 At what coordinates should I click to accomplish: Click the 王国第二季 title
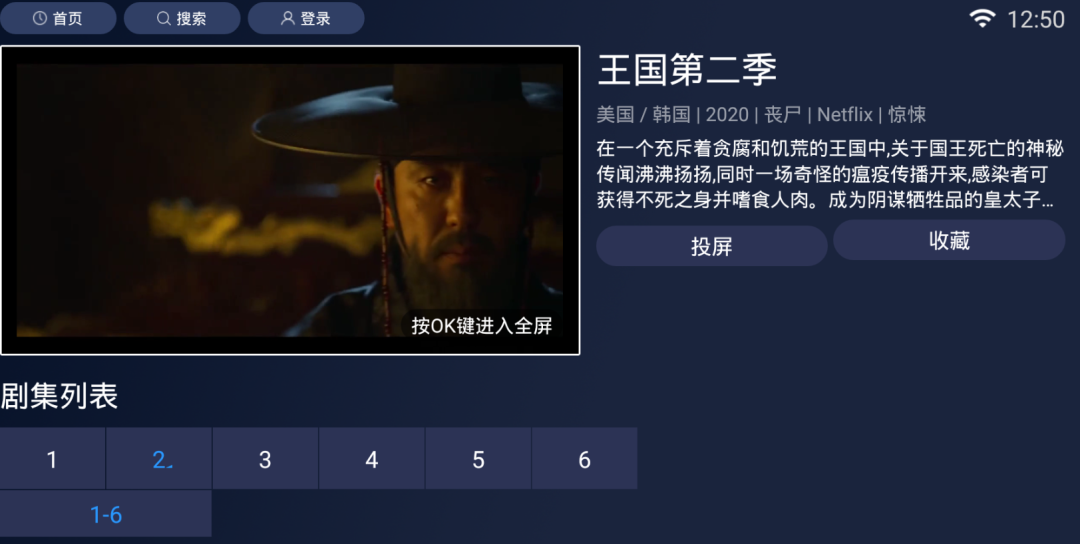687,70
